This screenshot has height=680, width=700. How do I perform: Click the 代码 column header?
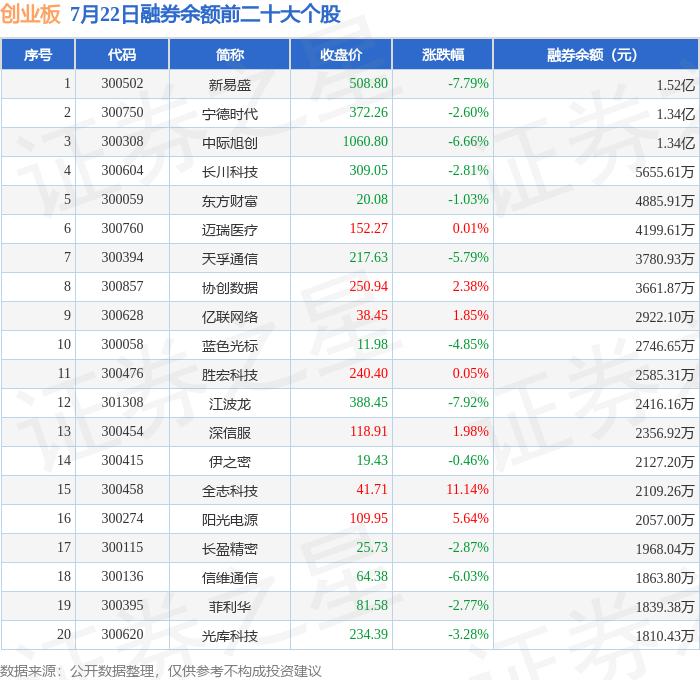click(122, 54)
